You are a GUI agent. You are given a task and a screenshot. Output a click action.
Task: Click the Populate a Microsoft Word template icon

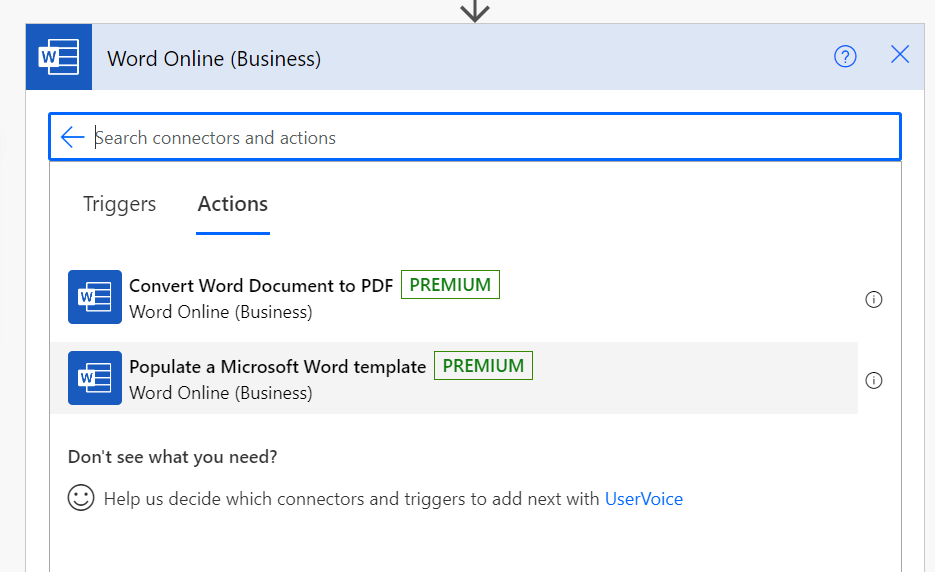[x=95, y=378]
